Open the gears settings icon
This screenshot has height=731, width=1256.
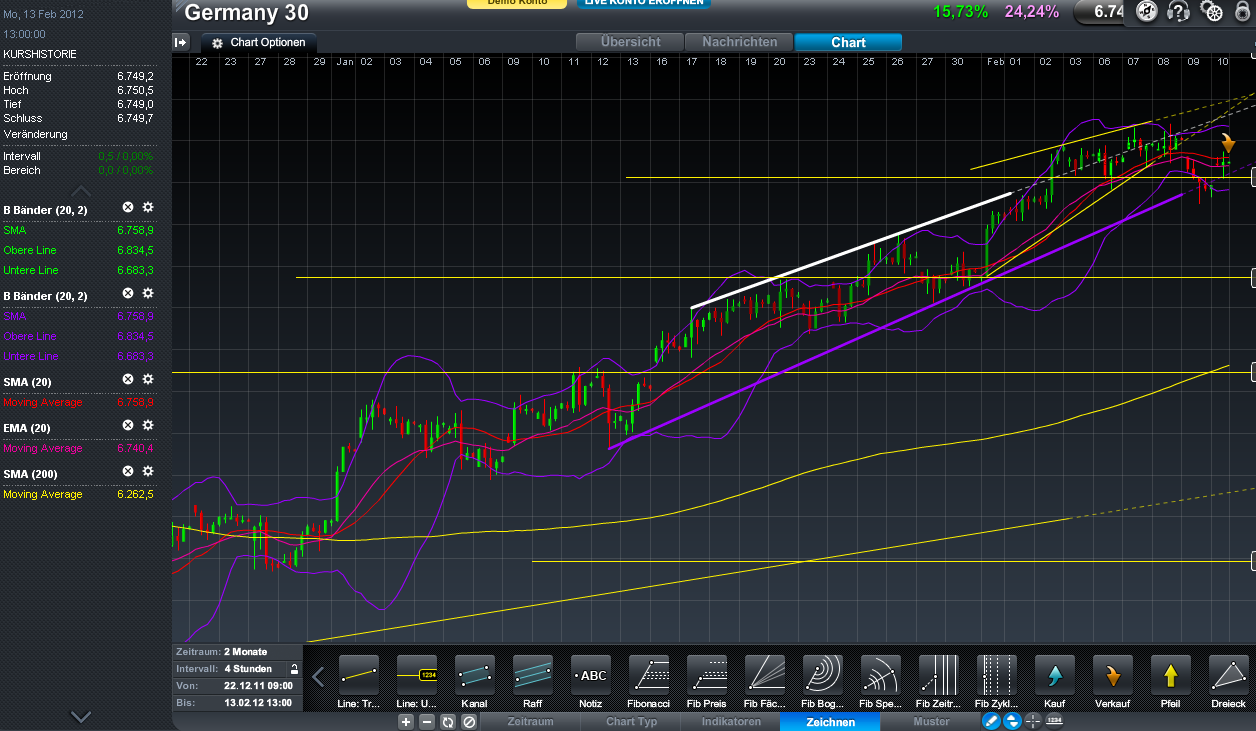[1211, 12]
